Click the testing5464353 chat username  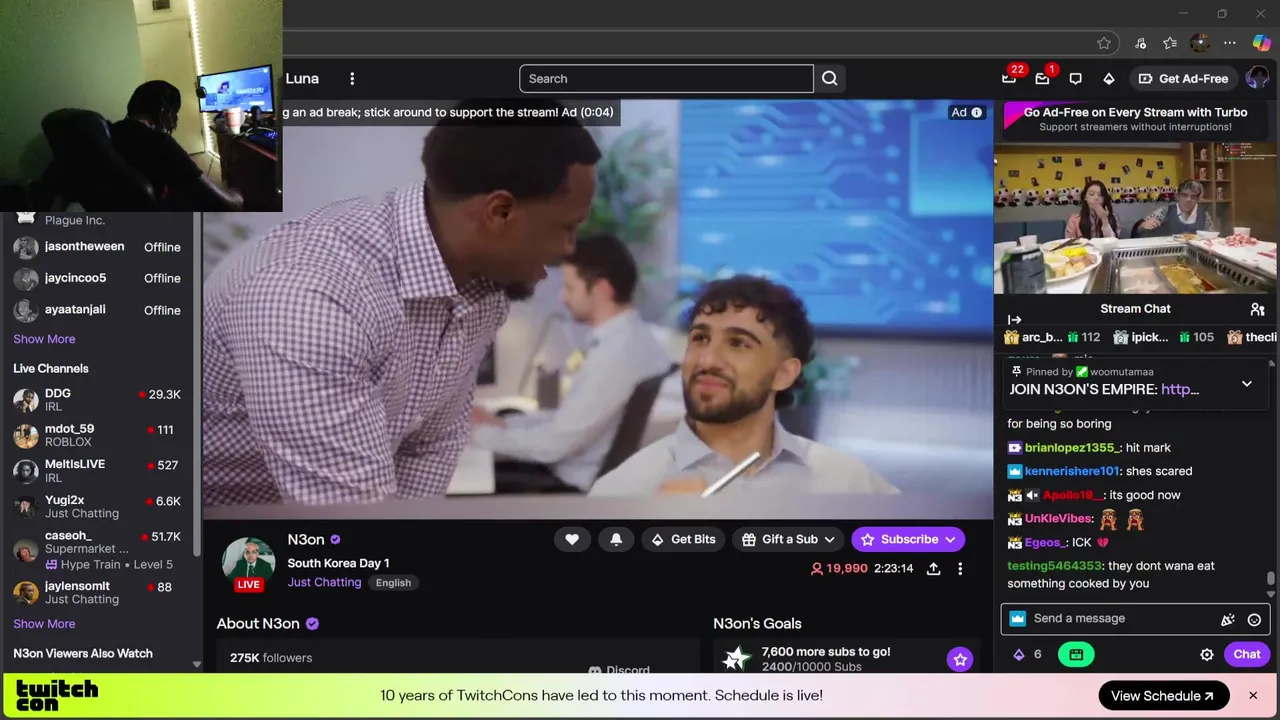click(1054, 566)
